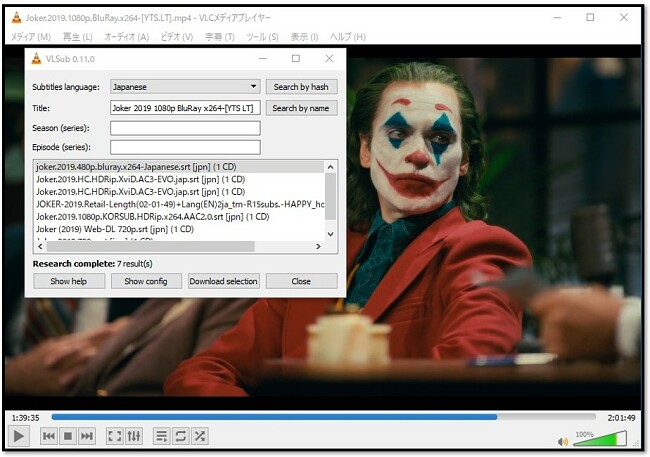Skip to previous media track

click(49, 436)
